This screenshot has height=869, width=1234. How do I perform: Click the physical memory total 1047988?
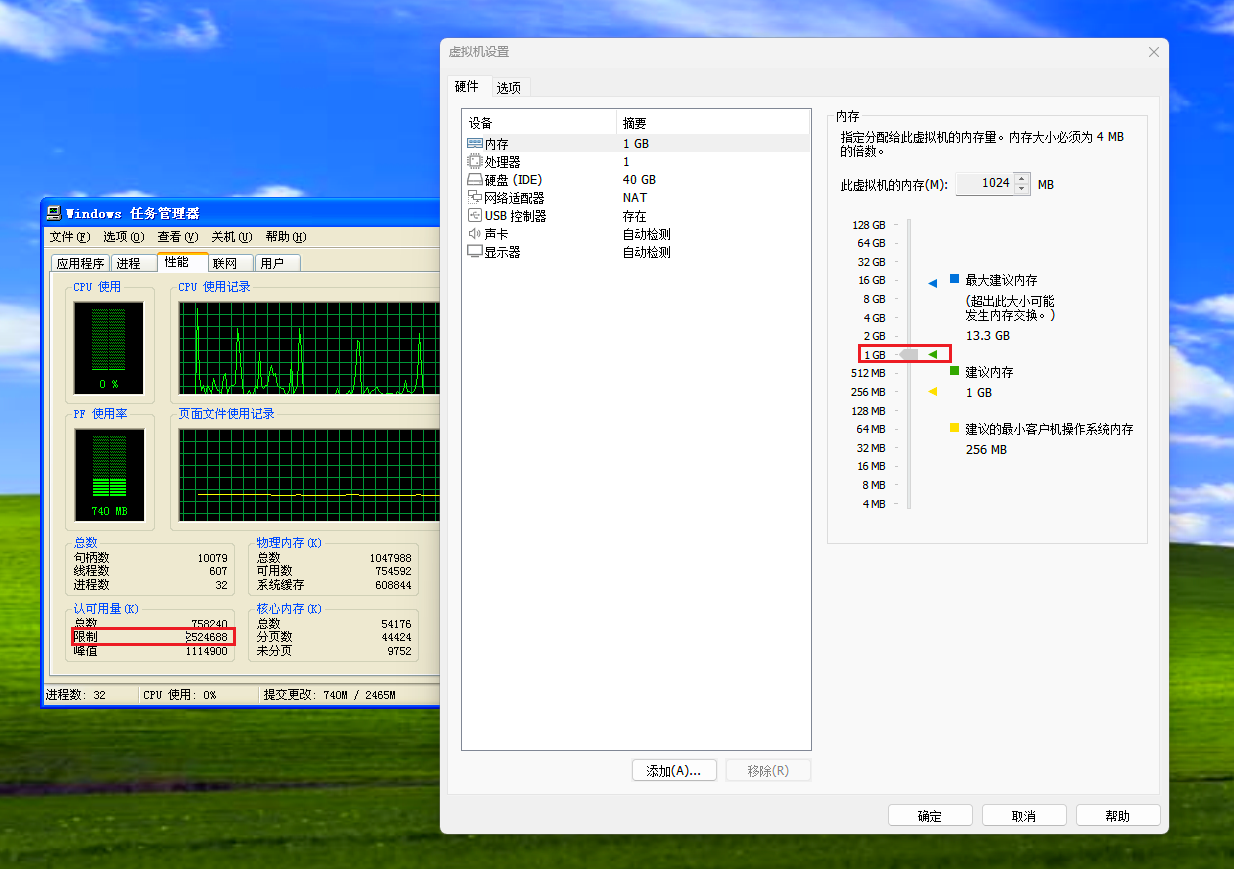390,558
